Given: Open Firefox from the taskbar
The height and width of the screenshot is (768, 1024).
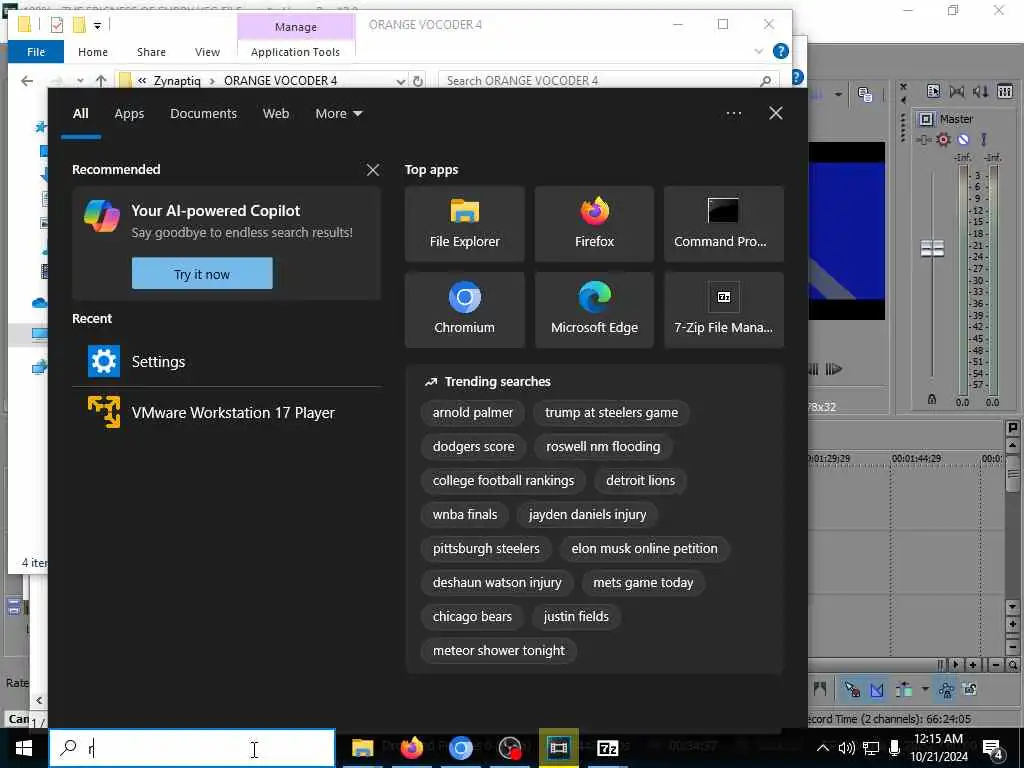Looking at the screenshot, I should [411, 748].
